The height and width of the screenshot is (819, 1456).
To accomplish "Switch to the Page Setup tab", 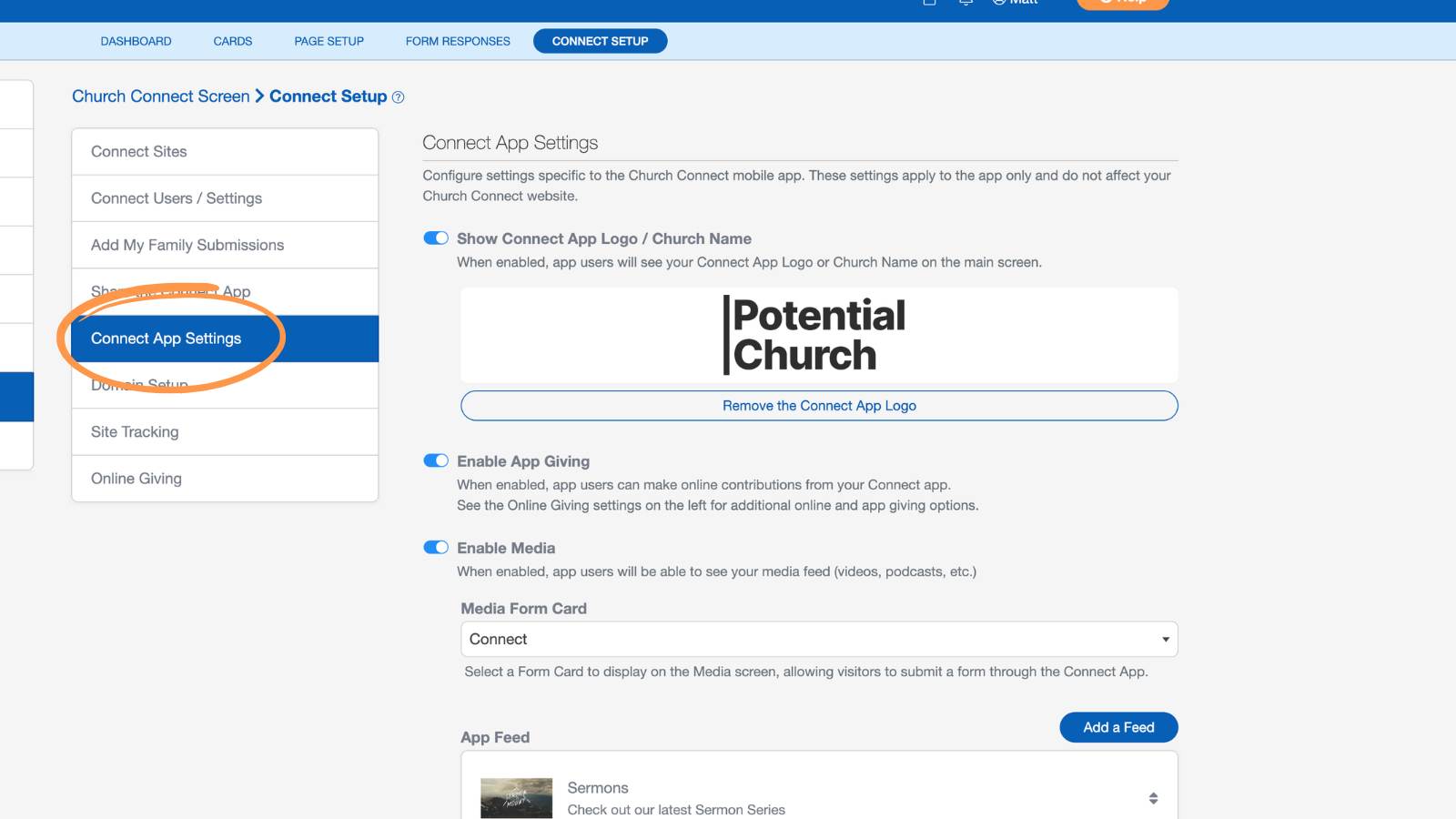I will point(329,41).
